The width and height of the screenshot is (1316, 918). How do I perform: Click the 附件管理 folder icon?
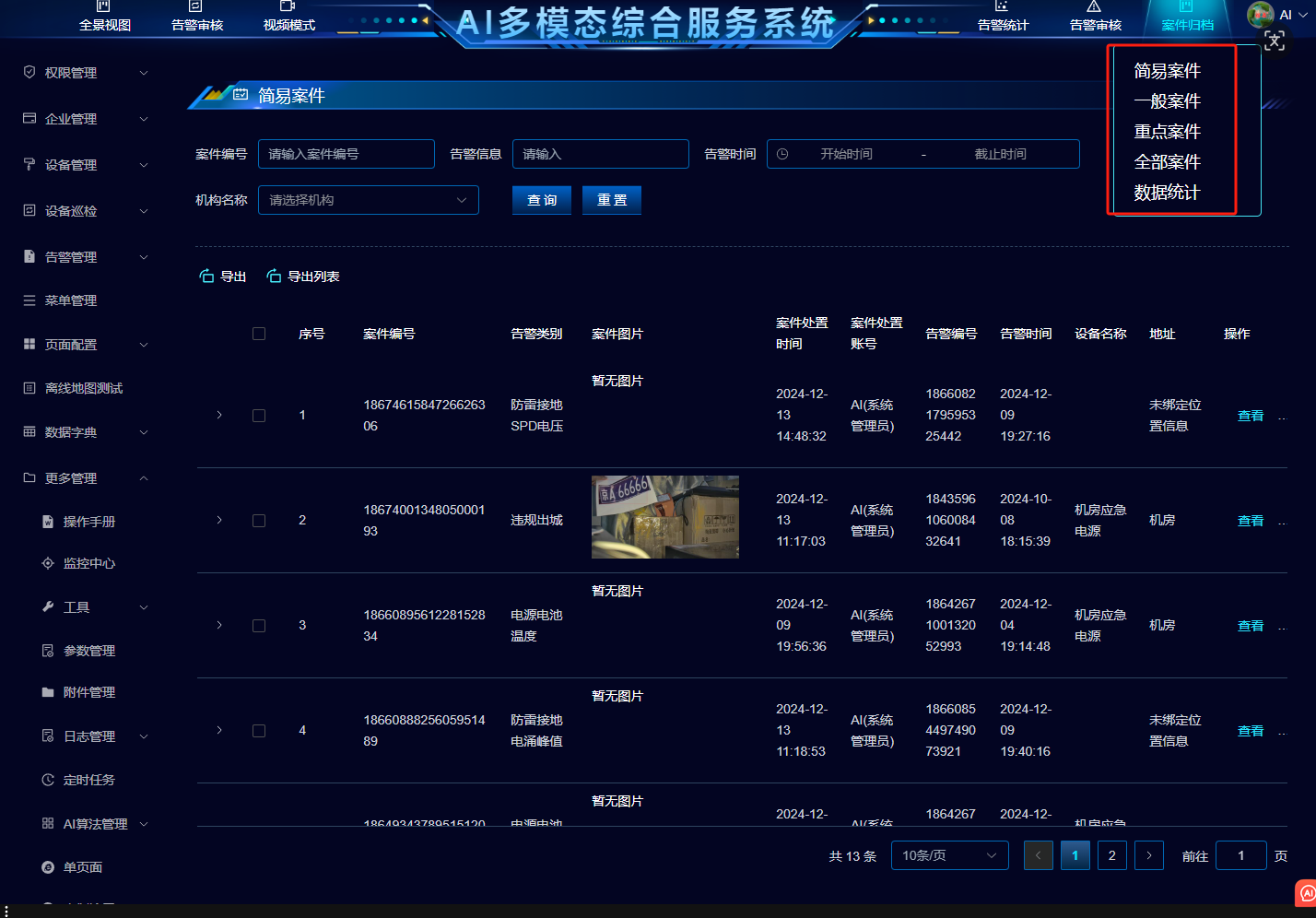point(48,692)
